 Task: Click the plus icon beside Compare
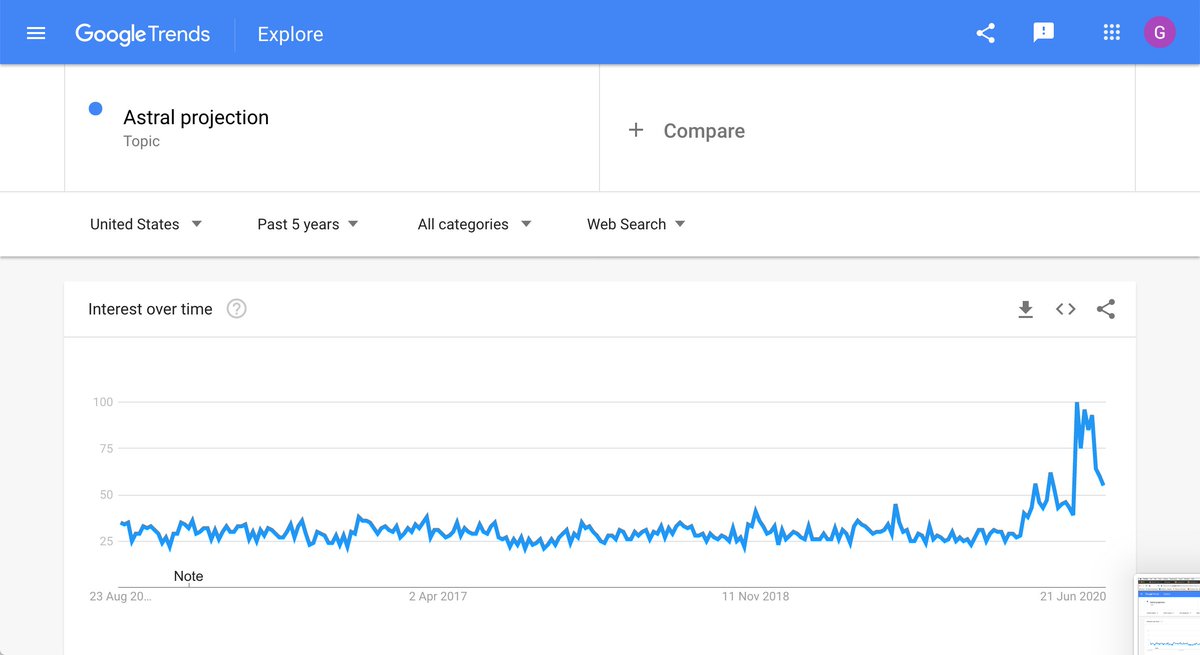click(x=635, y=130)
